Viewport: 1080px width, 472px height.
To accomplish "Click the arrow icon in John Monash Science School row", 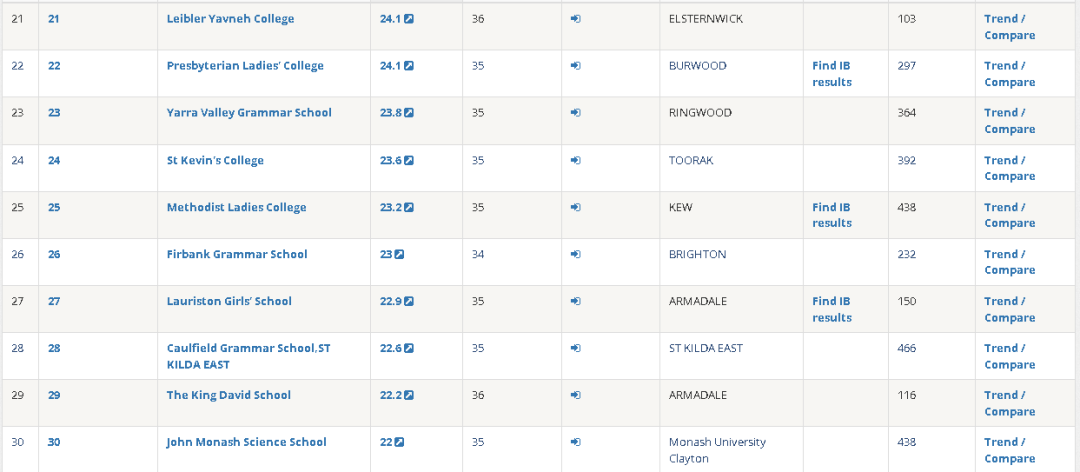I will tap(576, 442).
